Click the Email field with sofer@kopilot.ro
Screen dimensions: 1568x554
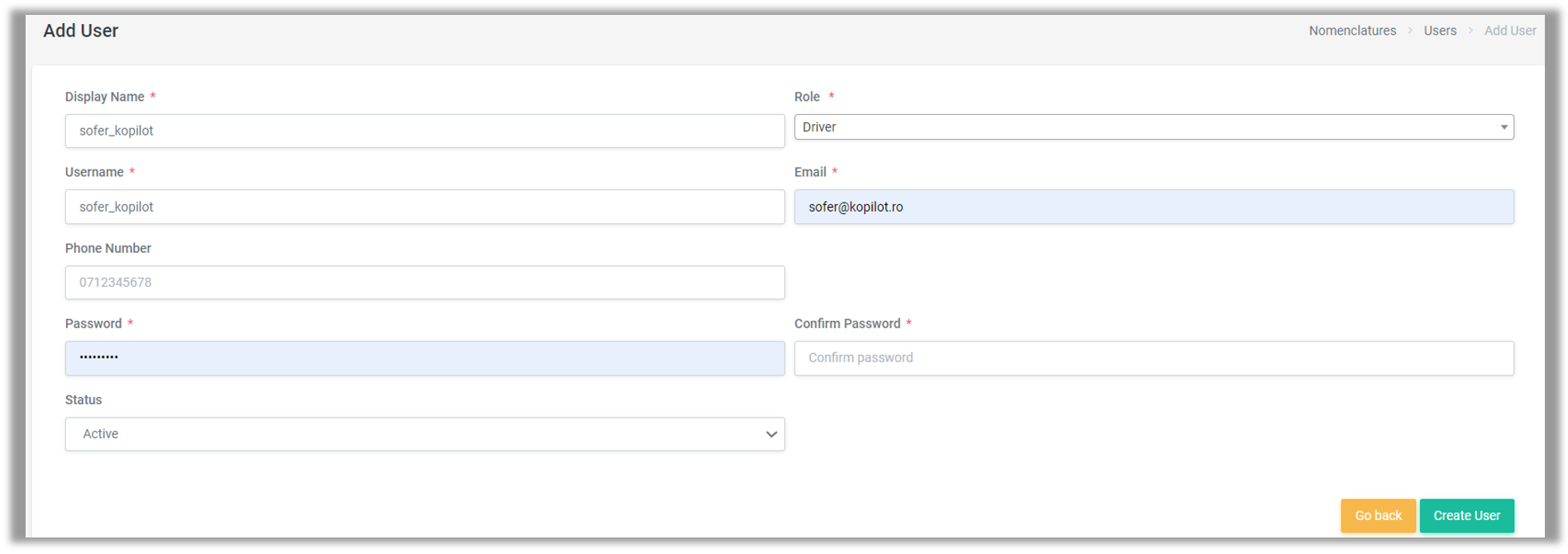click(1153, 207)
